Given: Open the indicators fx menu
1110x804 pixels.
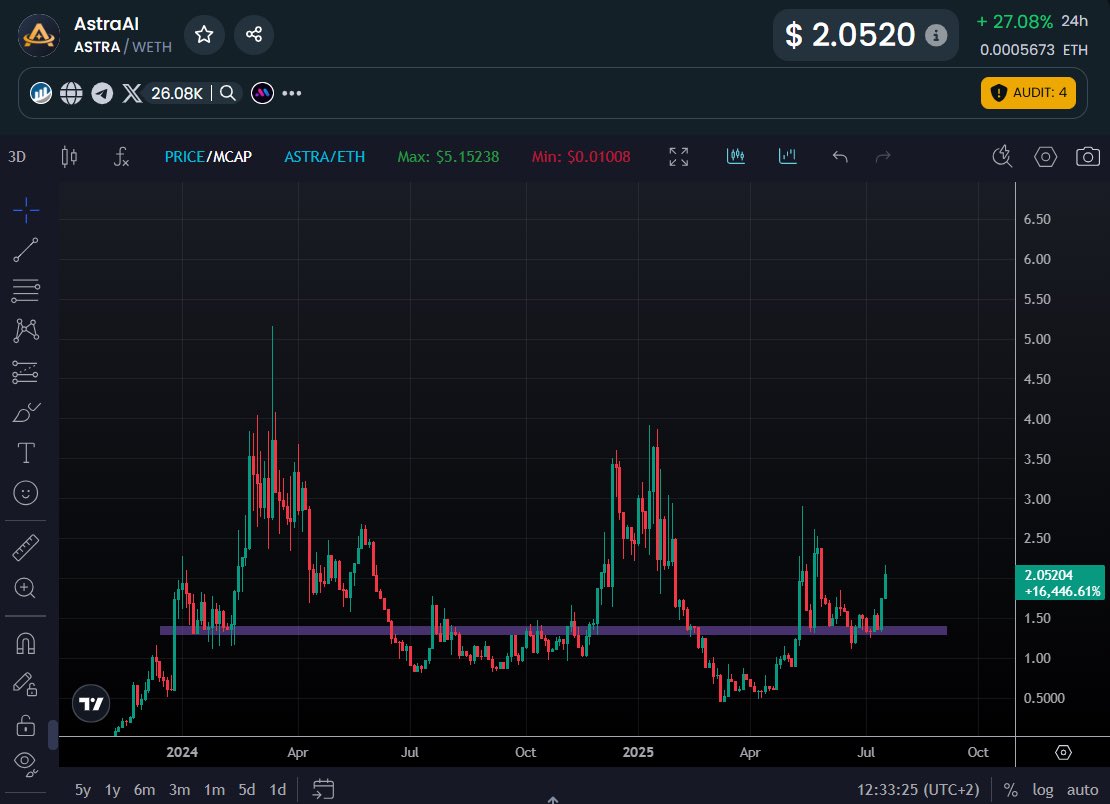Looking at the screenshot, I should point(121,156).
